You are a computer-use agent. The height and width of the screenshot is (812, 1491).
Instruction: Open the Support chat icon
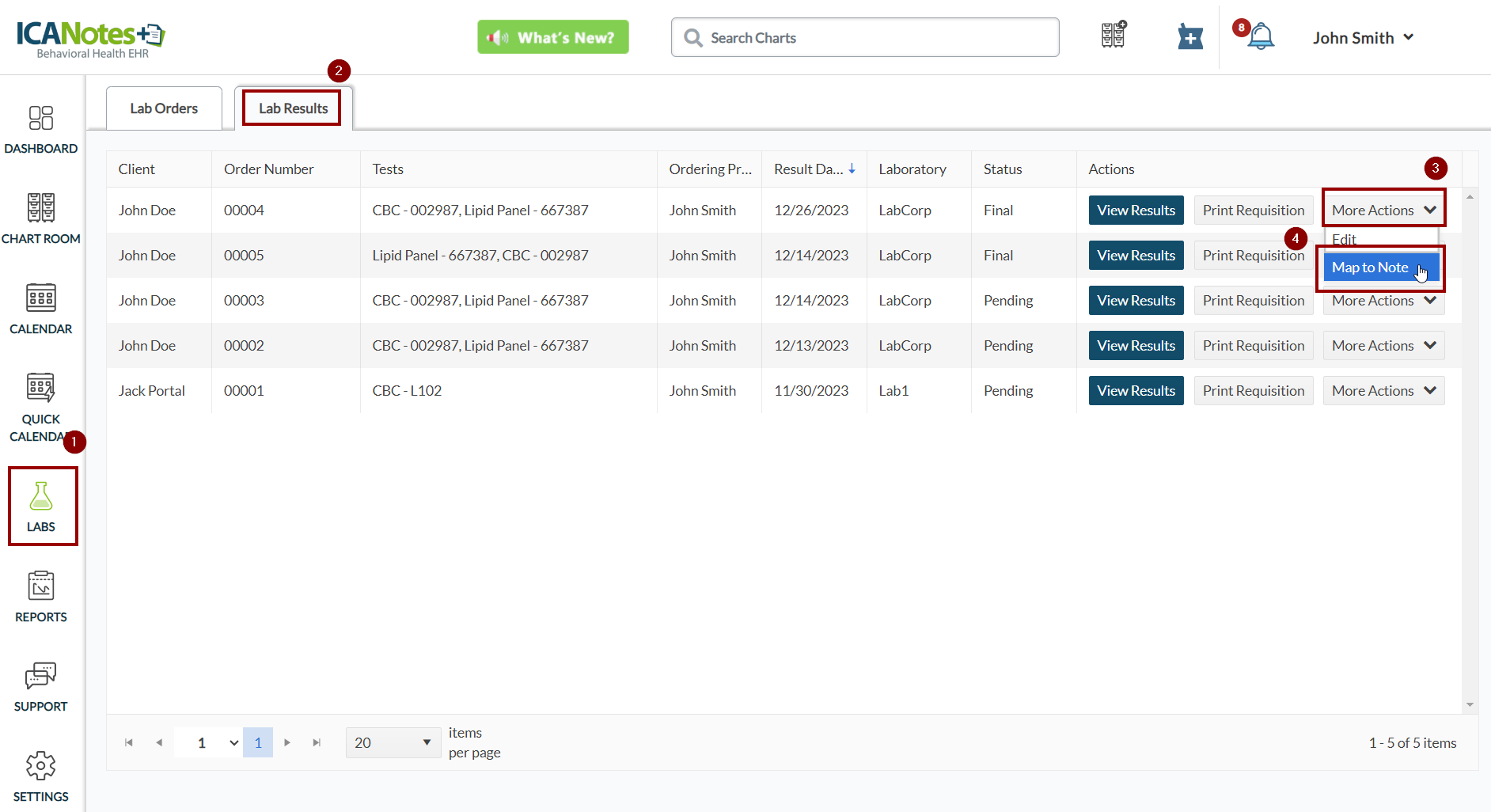click(x=41, y=686)
